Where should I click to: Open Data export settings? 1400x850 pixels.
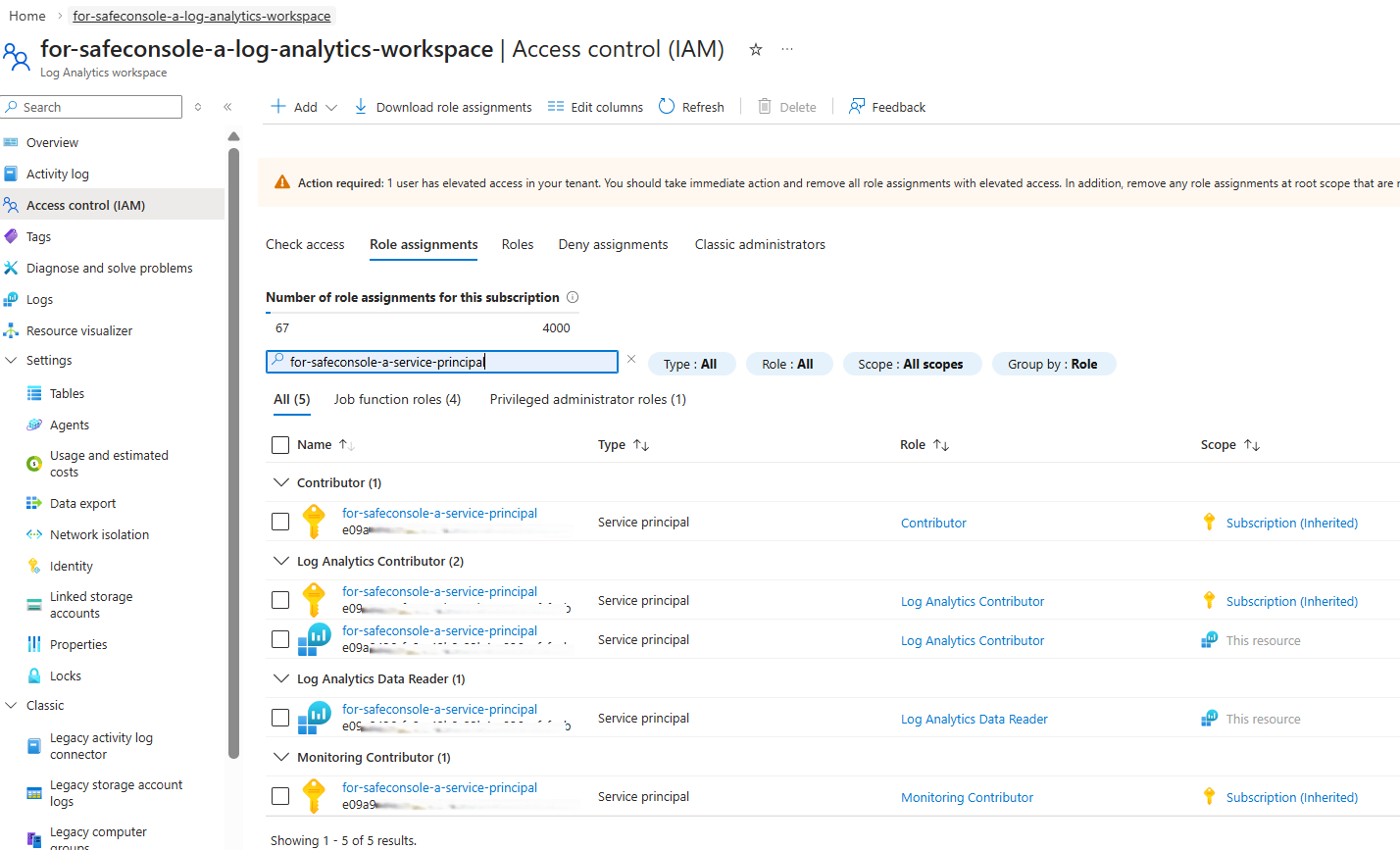point(82,503)
